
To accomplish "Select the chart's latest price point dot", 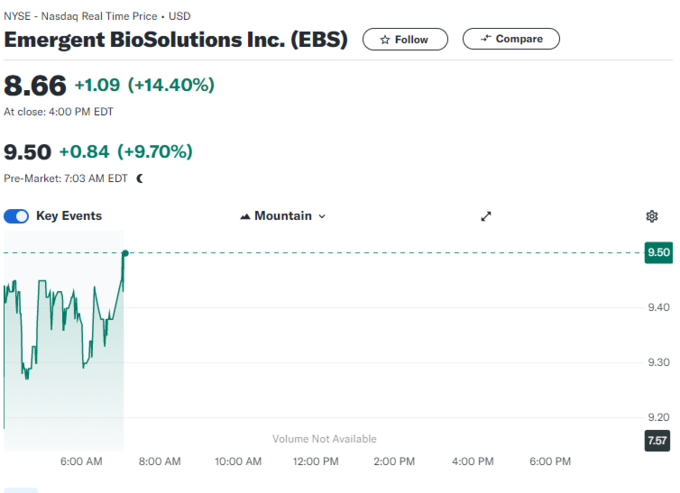I will click(x=125, y=253).
